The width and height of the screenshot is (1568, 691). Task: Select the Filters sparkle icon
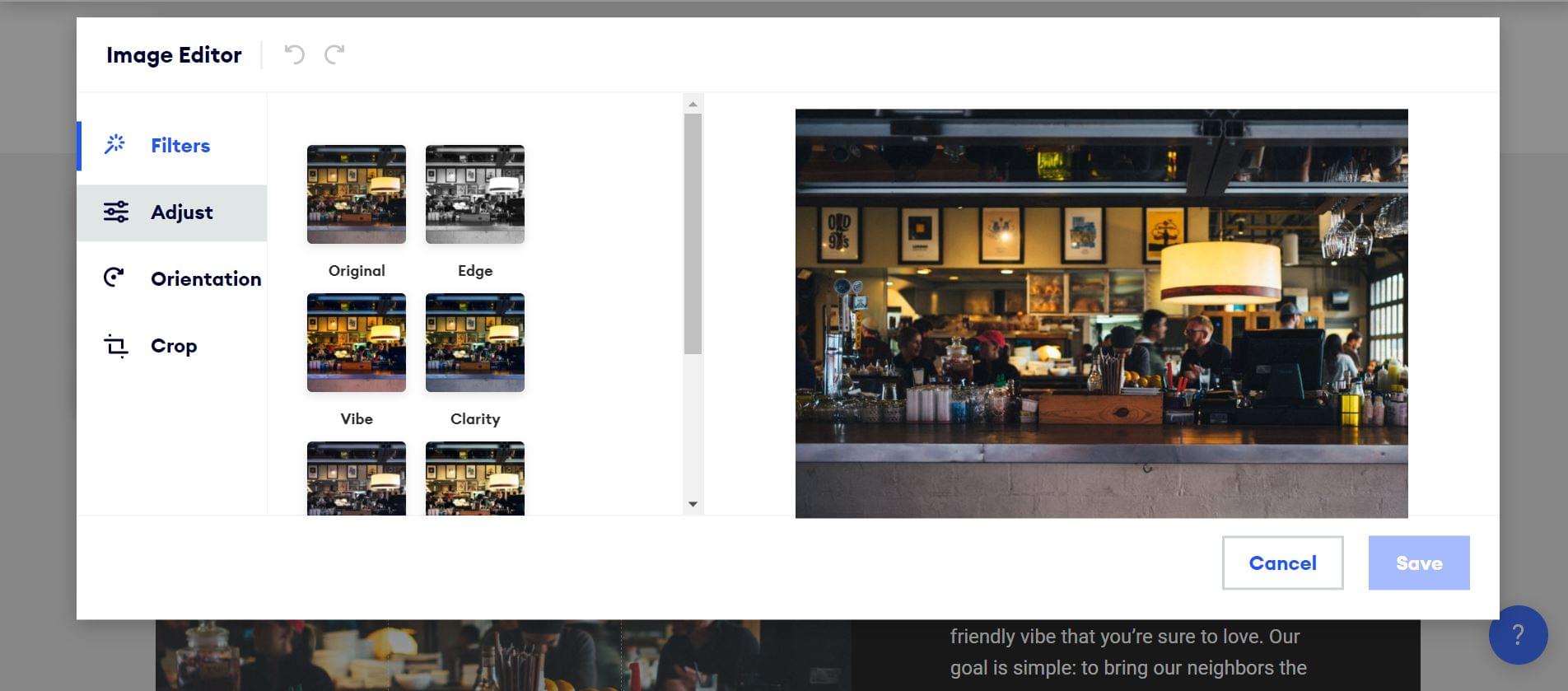(x=115, y=145)
